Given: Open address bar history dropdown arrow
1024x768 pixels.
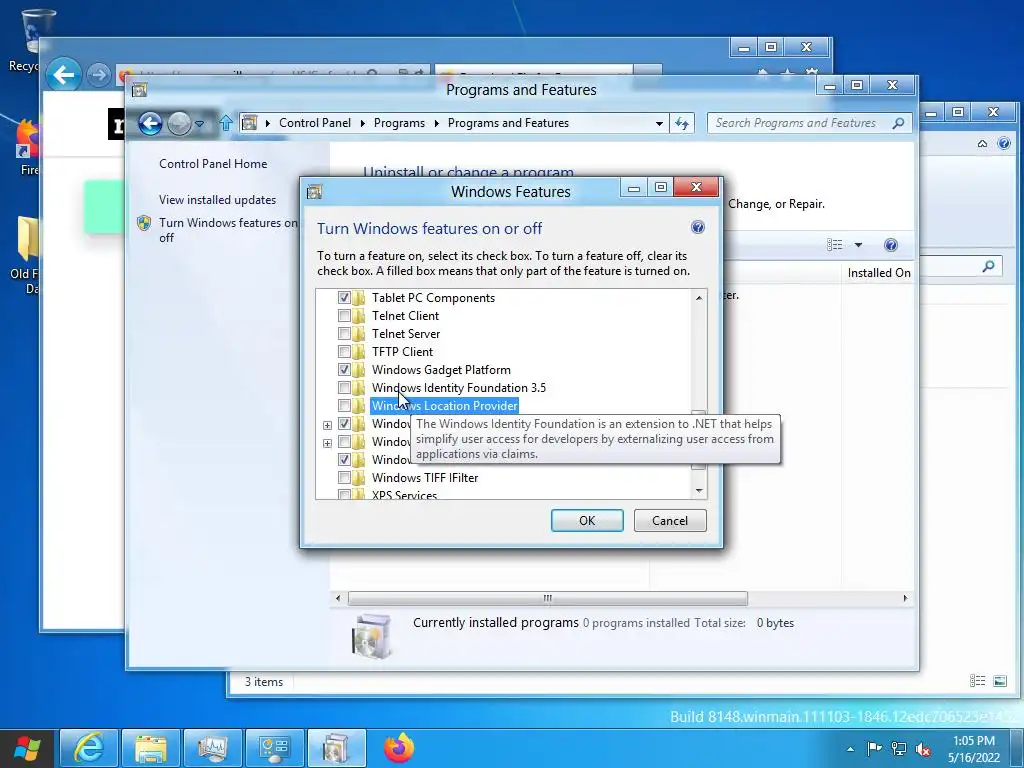Looking at the screenshot, I should (x=659, y=123).
